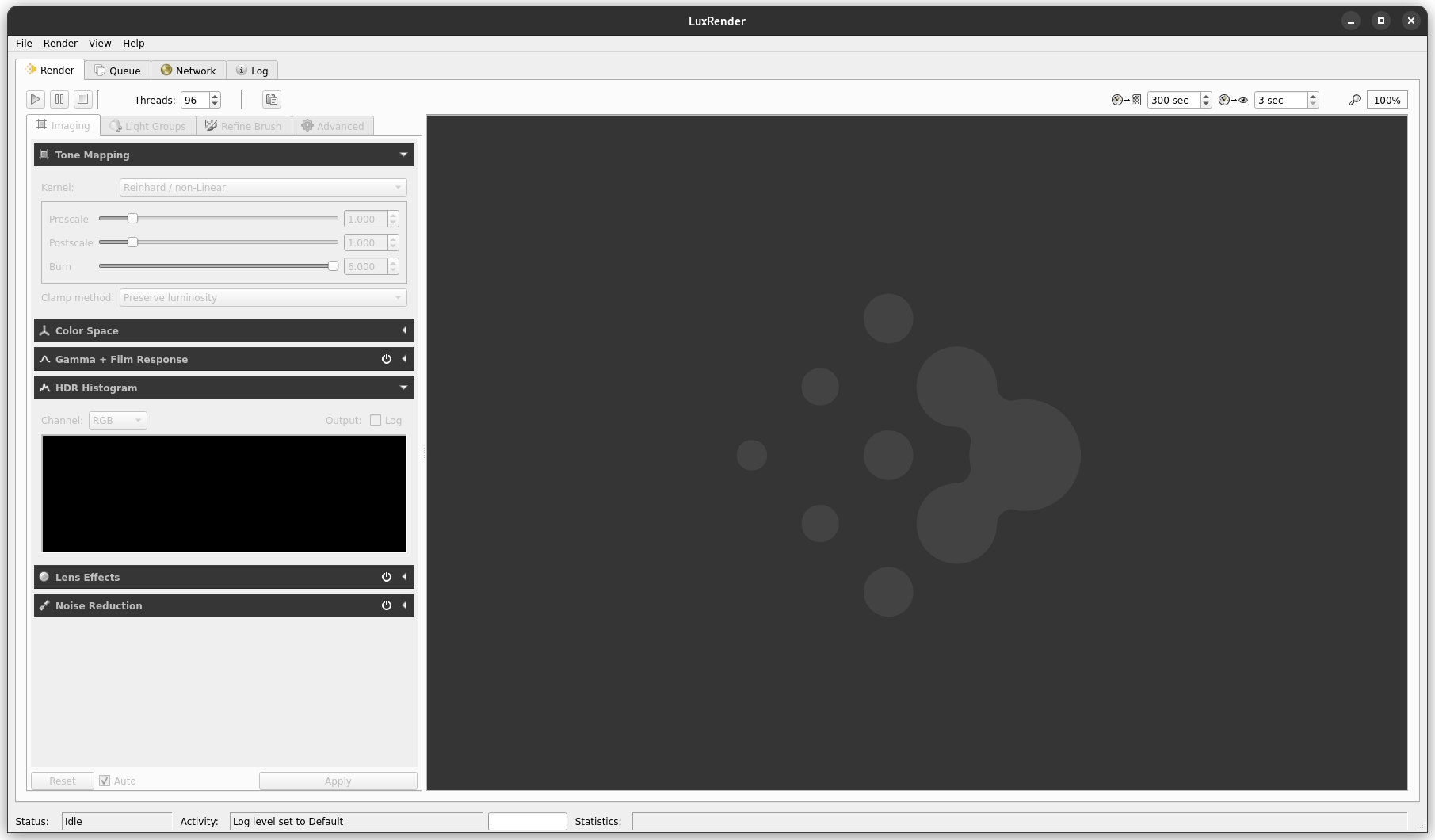Viewport: 1435px width, 840px height.
Task: Open the View menu
Action: [100, 43]
